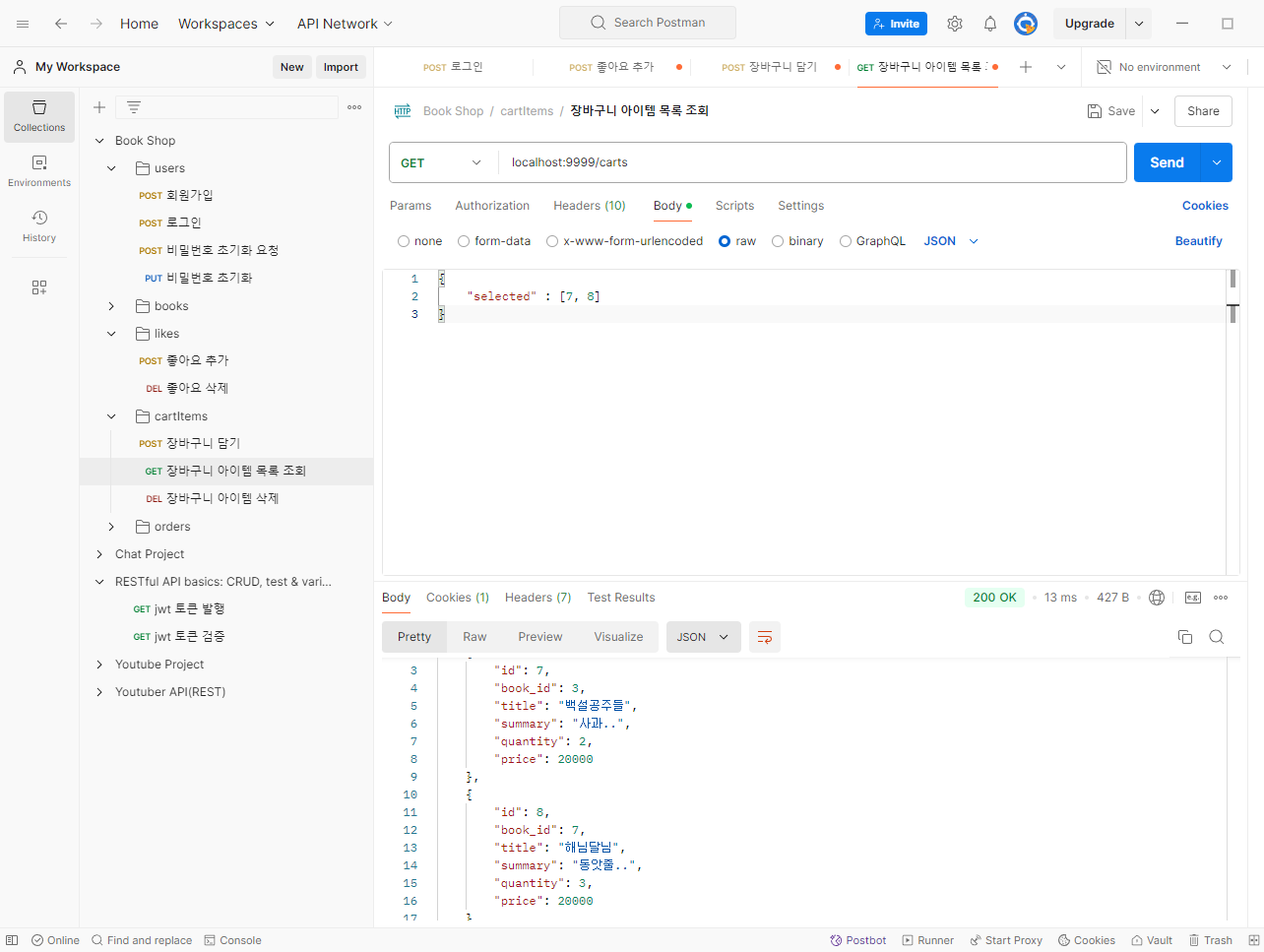Expand the orders folder
This screenshot has height=952, width=1264.
(111, 527)
